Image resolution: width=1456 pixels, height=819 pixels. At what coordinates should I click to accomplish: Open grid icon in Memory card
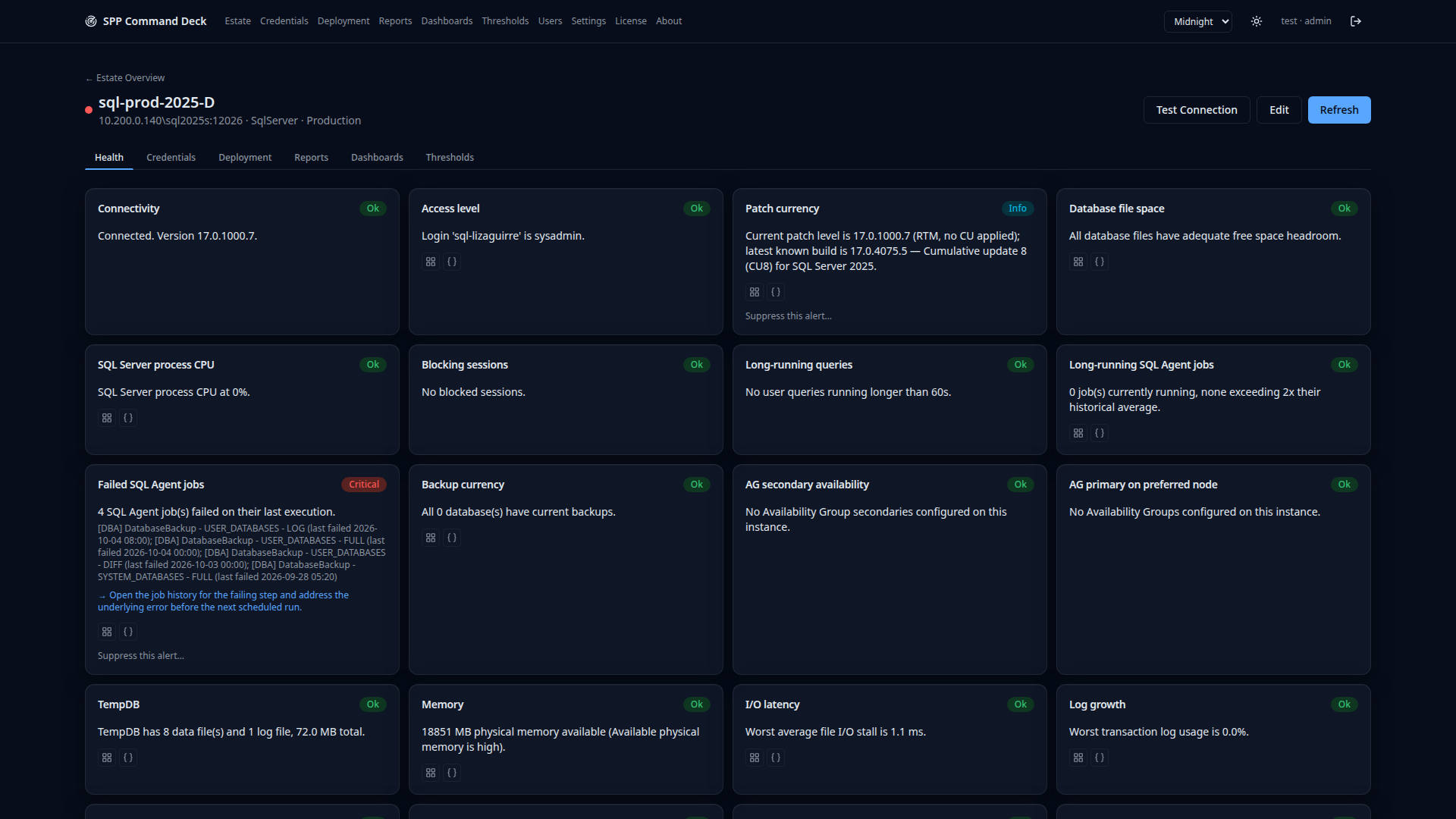coord(431,773)
